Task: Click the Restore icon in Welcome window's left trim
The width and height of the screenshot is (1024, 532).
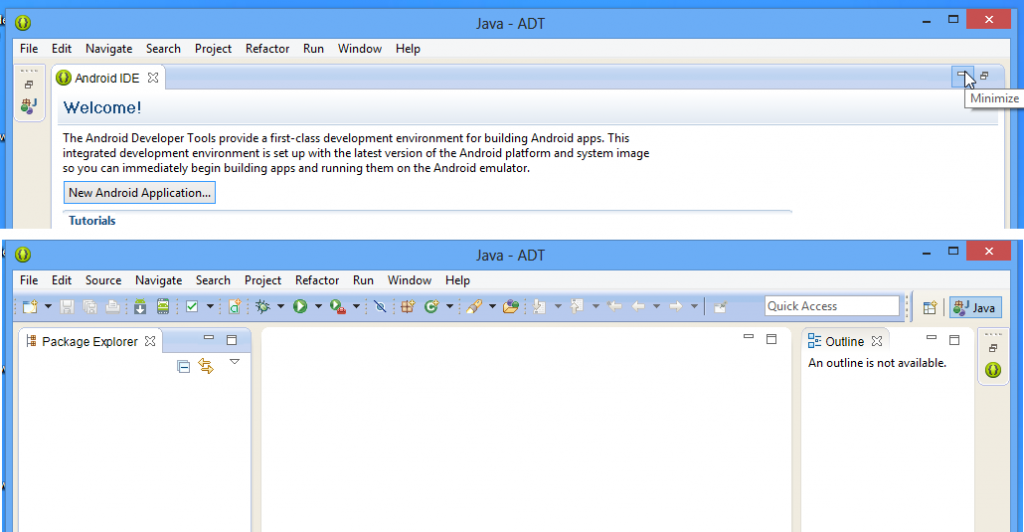Action: pos(29,84)
